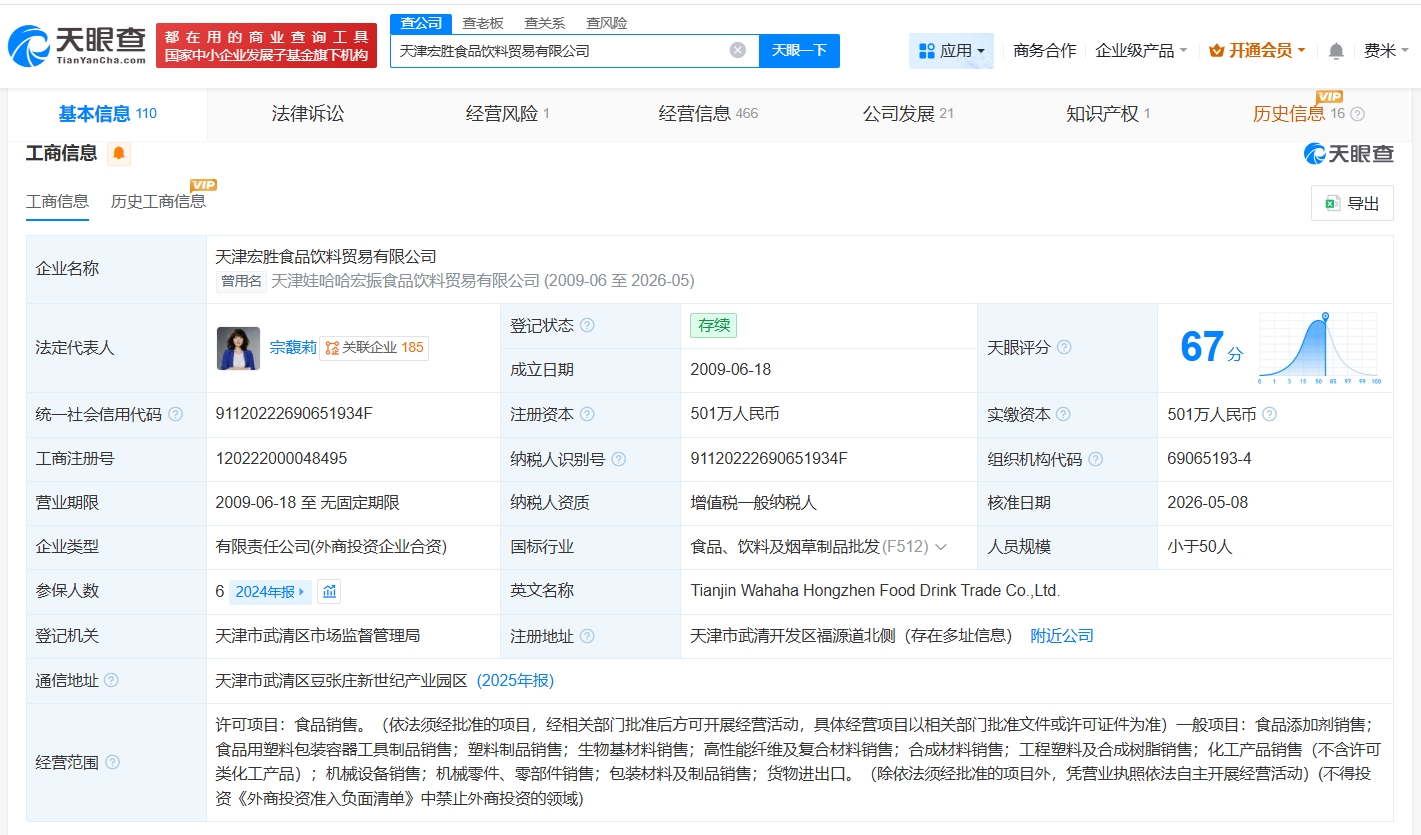Click the 组织机构代码 value 69065193-4

pos(1209,459)
